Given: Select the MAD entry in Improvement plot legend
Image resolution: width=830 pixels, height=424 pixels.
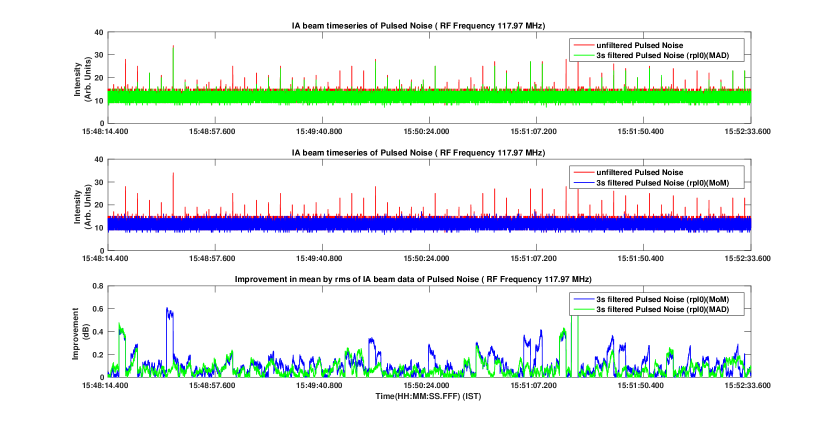Looking at the screenshot, I should coord(662,309).
